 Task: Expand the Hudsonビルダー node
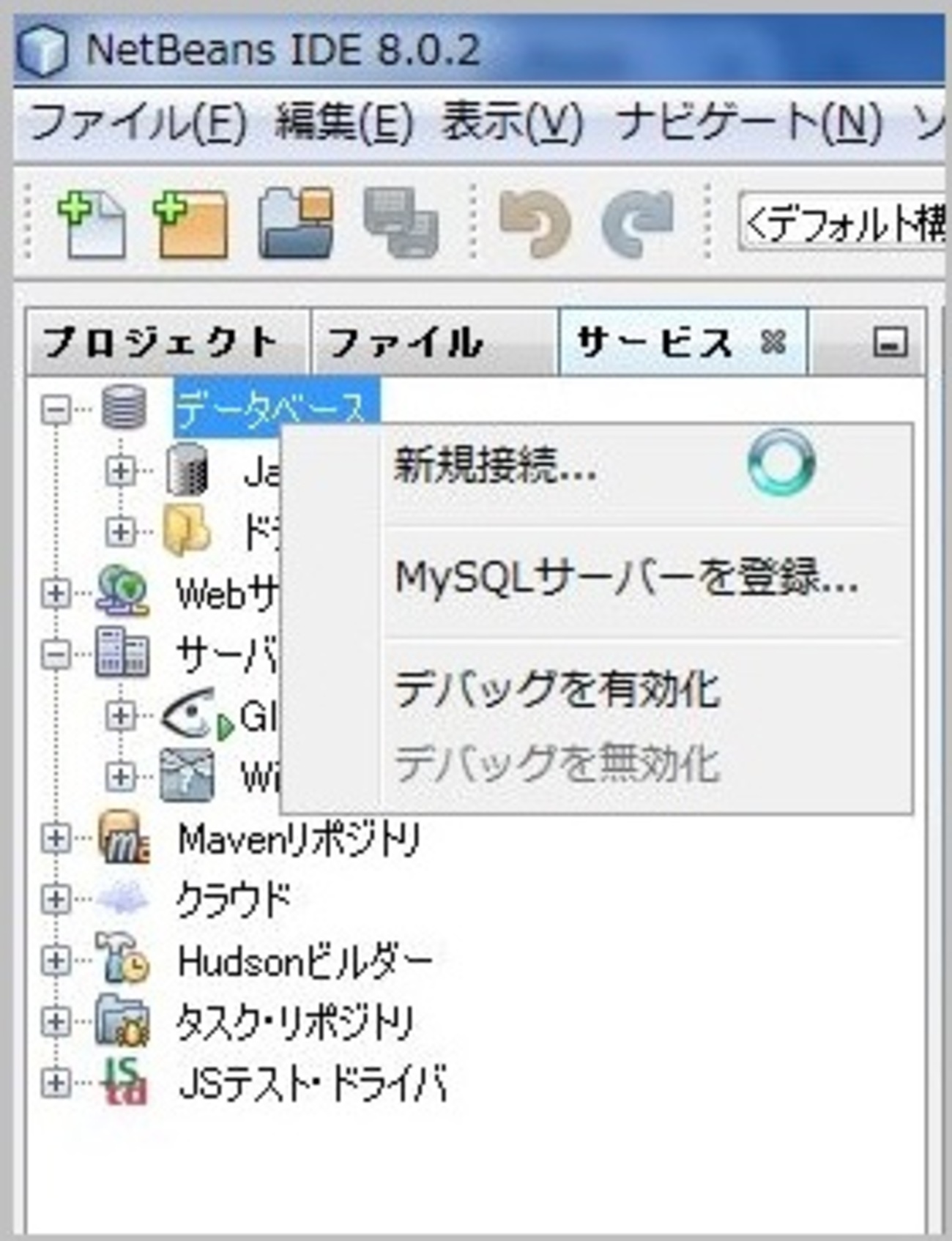click(56, 961)
